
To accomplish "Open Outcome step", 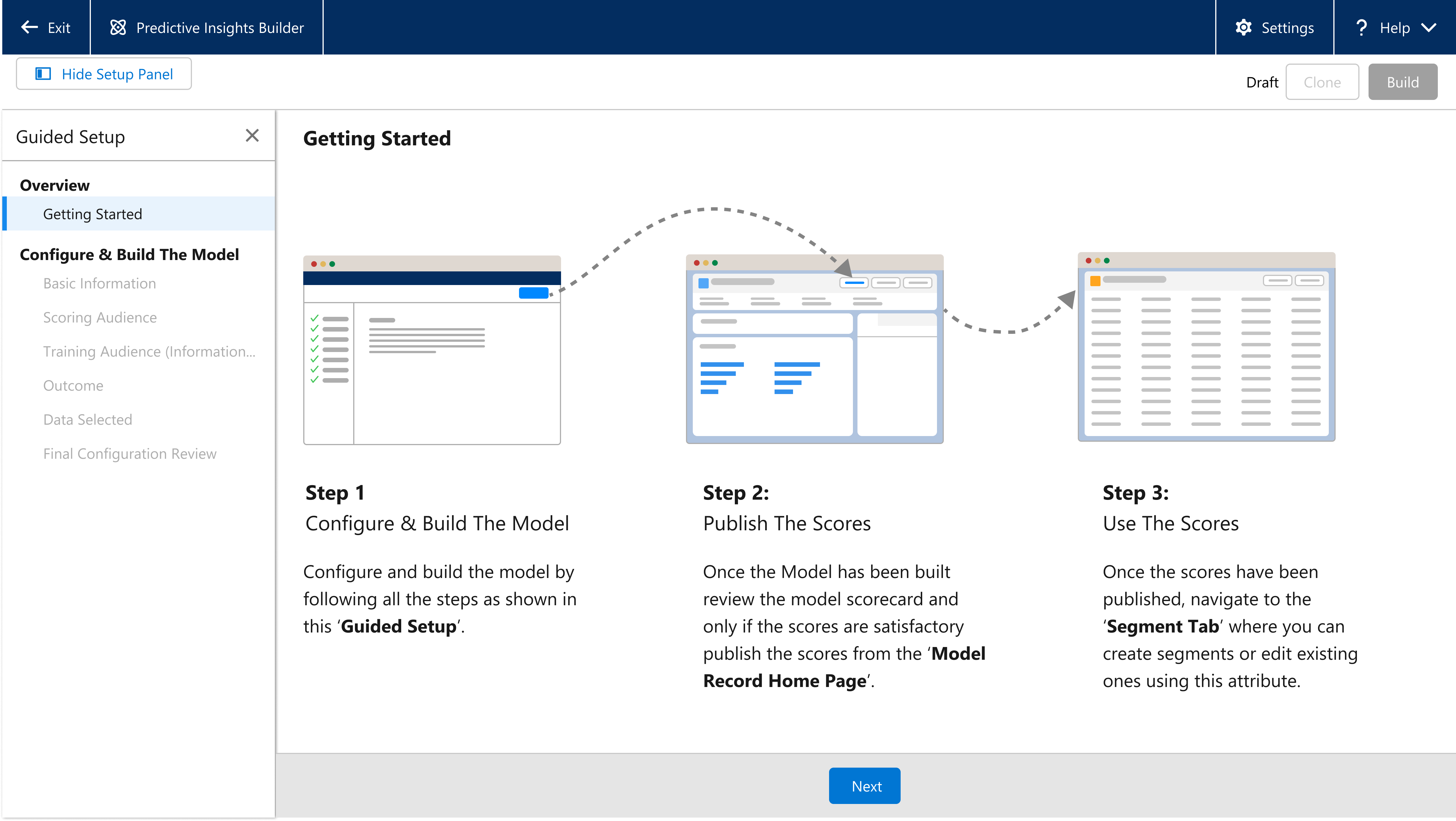I will (x=74, y=385).
